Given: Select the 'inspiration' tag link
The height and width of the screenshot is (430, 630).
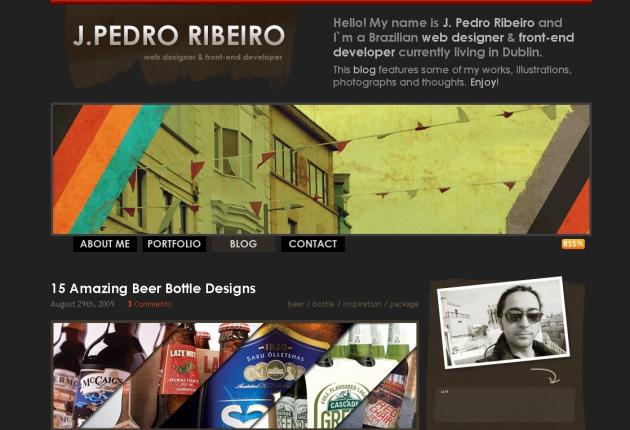Looking at the screenshot, I should point(362,304).
